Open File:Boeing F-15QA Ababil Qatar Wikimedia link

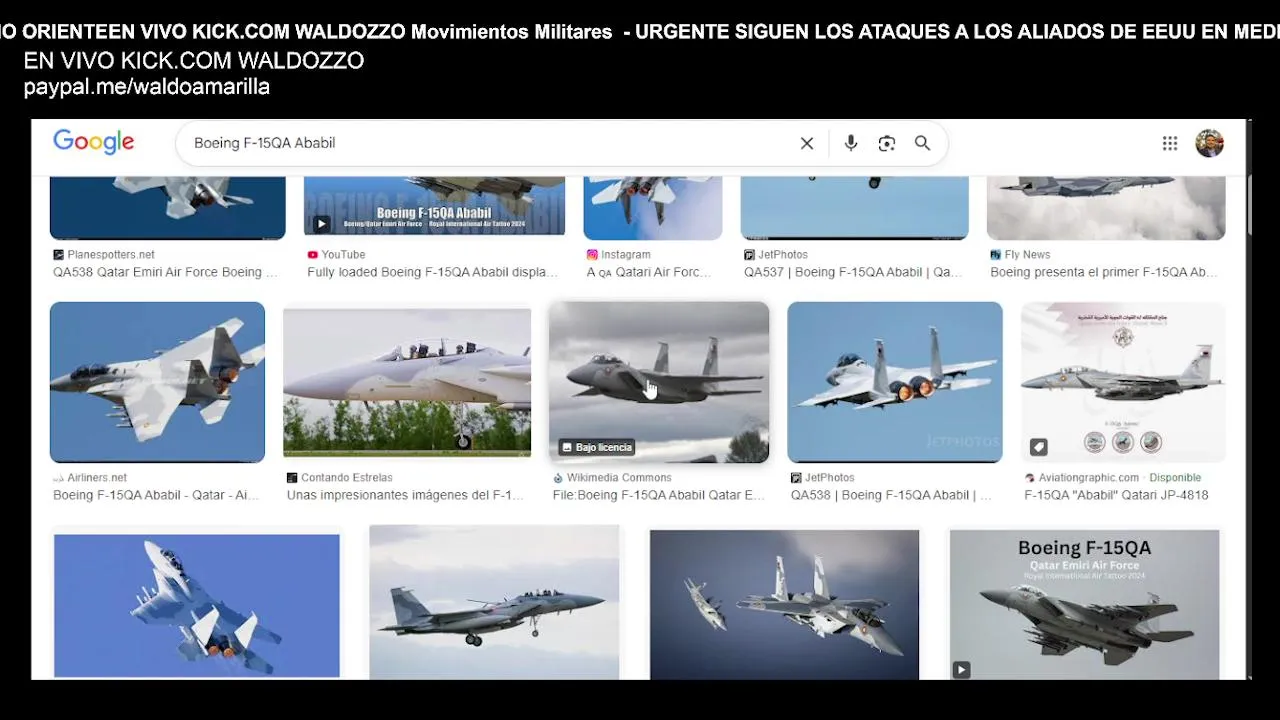658,495
